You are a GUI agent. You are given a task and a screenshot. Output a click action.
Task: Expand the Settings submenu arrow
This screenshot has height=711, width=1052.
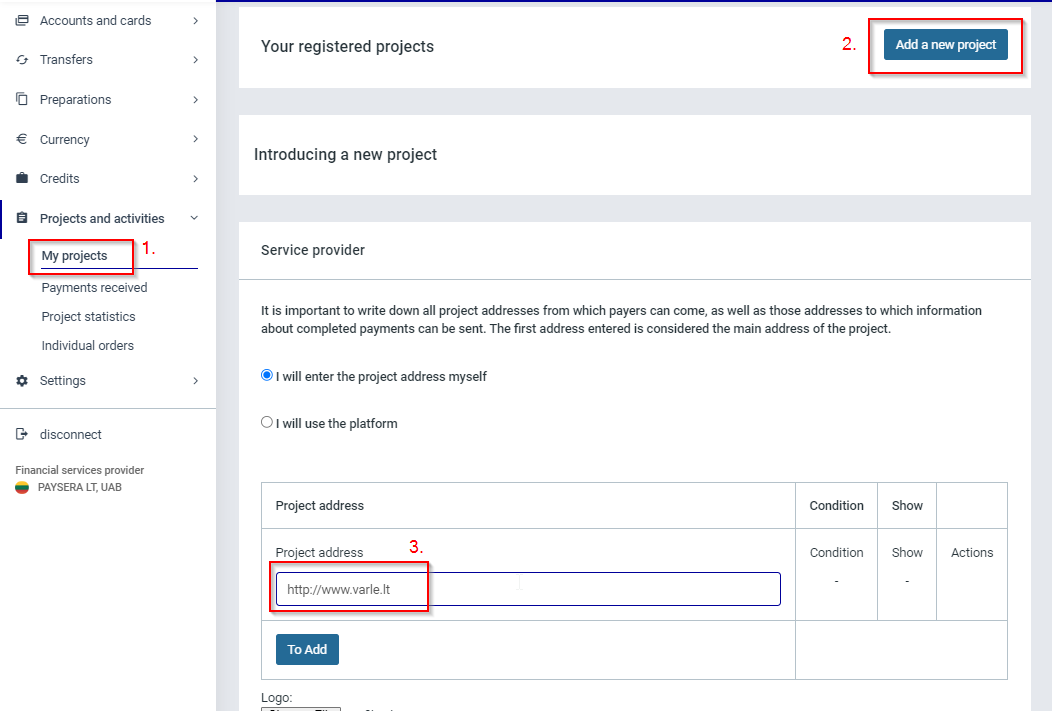(195, 381)
